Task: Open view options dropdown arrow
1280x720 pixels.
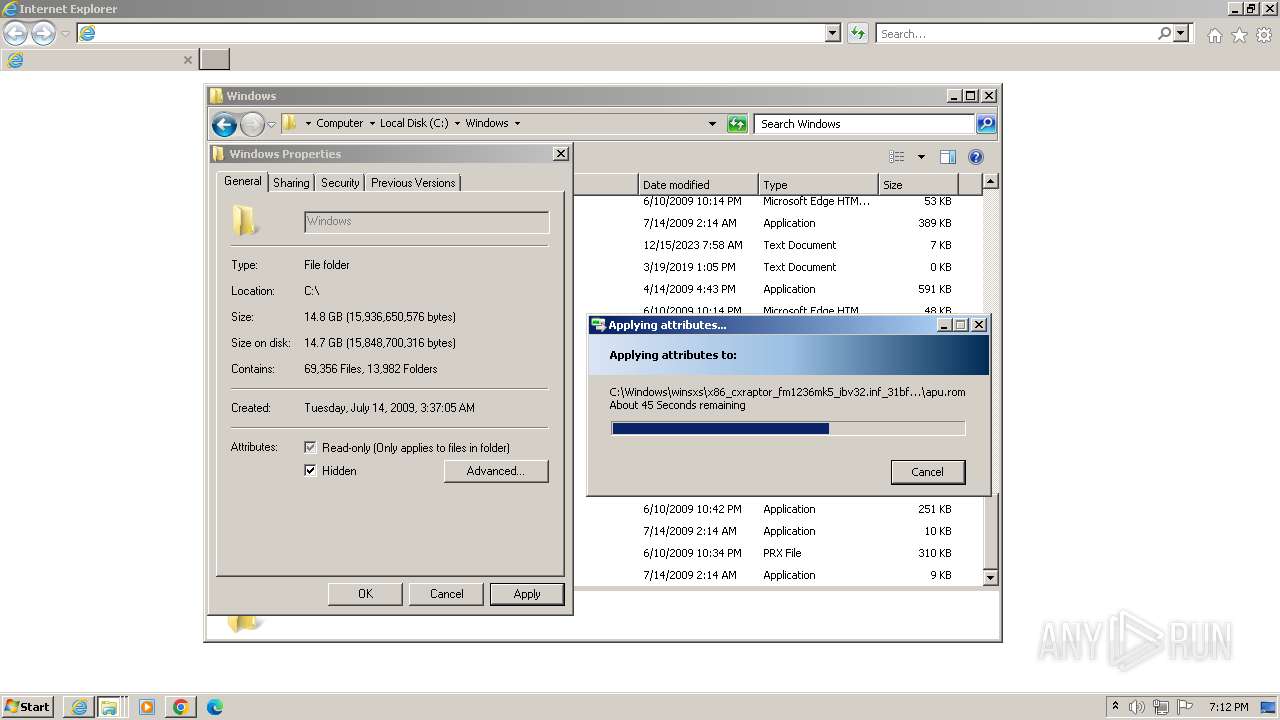Action: click(x=921, y=157)
